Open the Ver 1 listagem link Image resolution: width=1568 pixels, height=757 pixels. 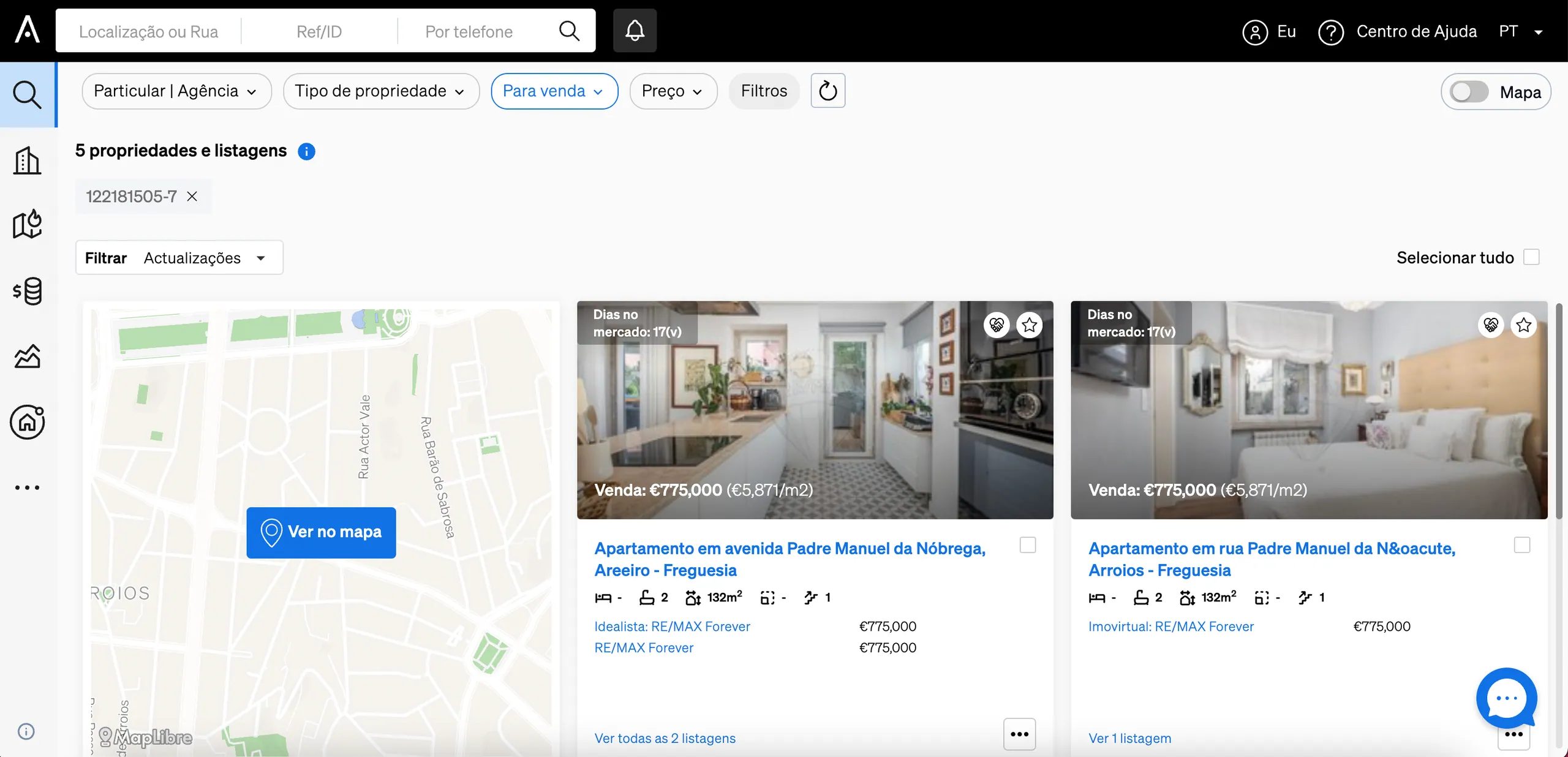click(1129, 738)
